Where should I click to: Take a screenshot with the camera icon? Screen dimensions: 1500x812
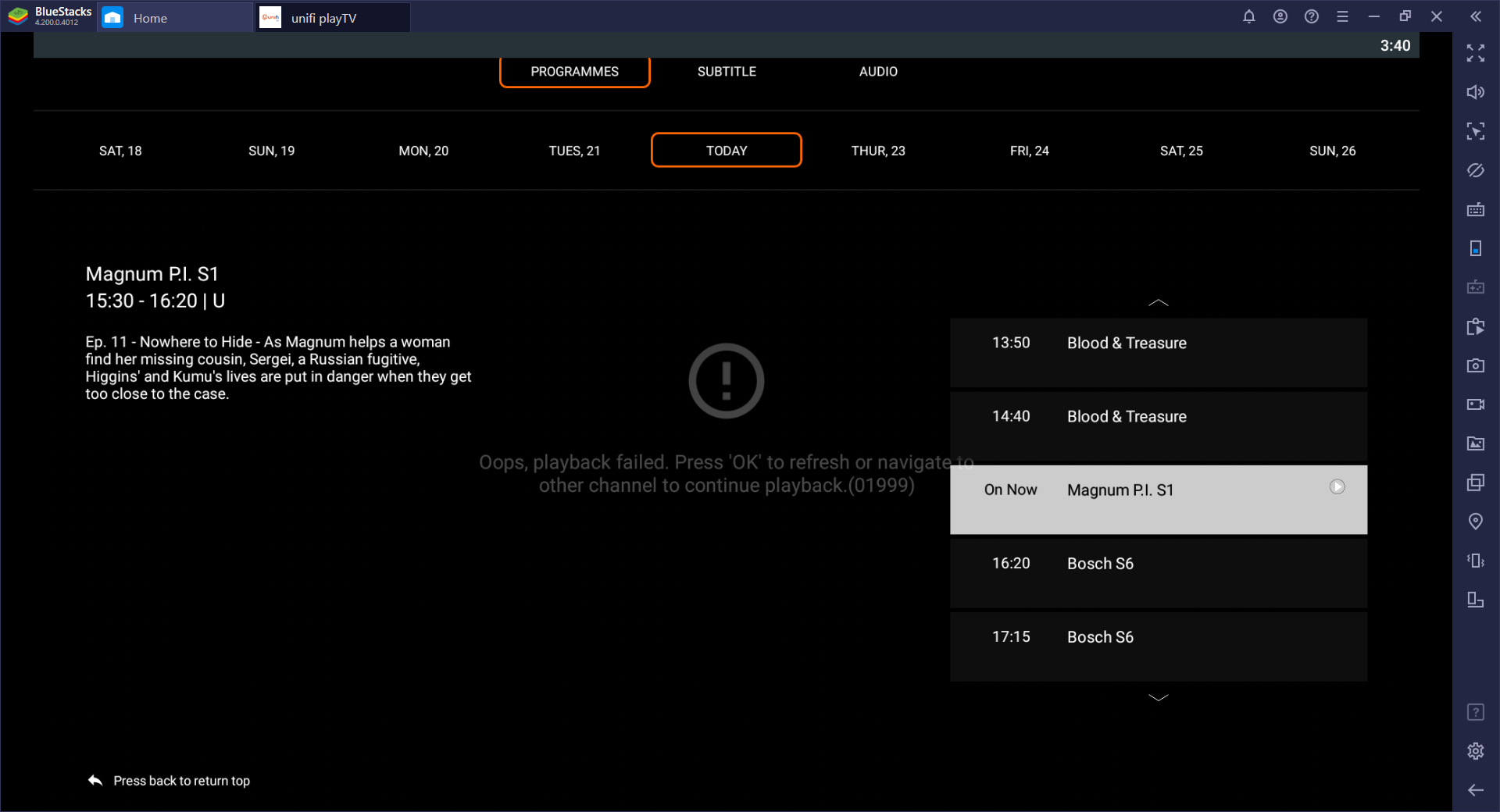point(1476,365)
